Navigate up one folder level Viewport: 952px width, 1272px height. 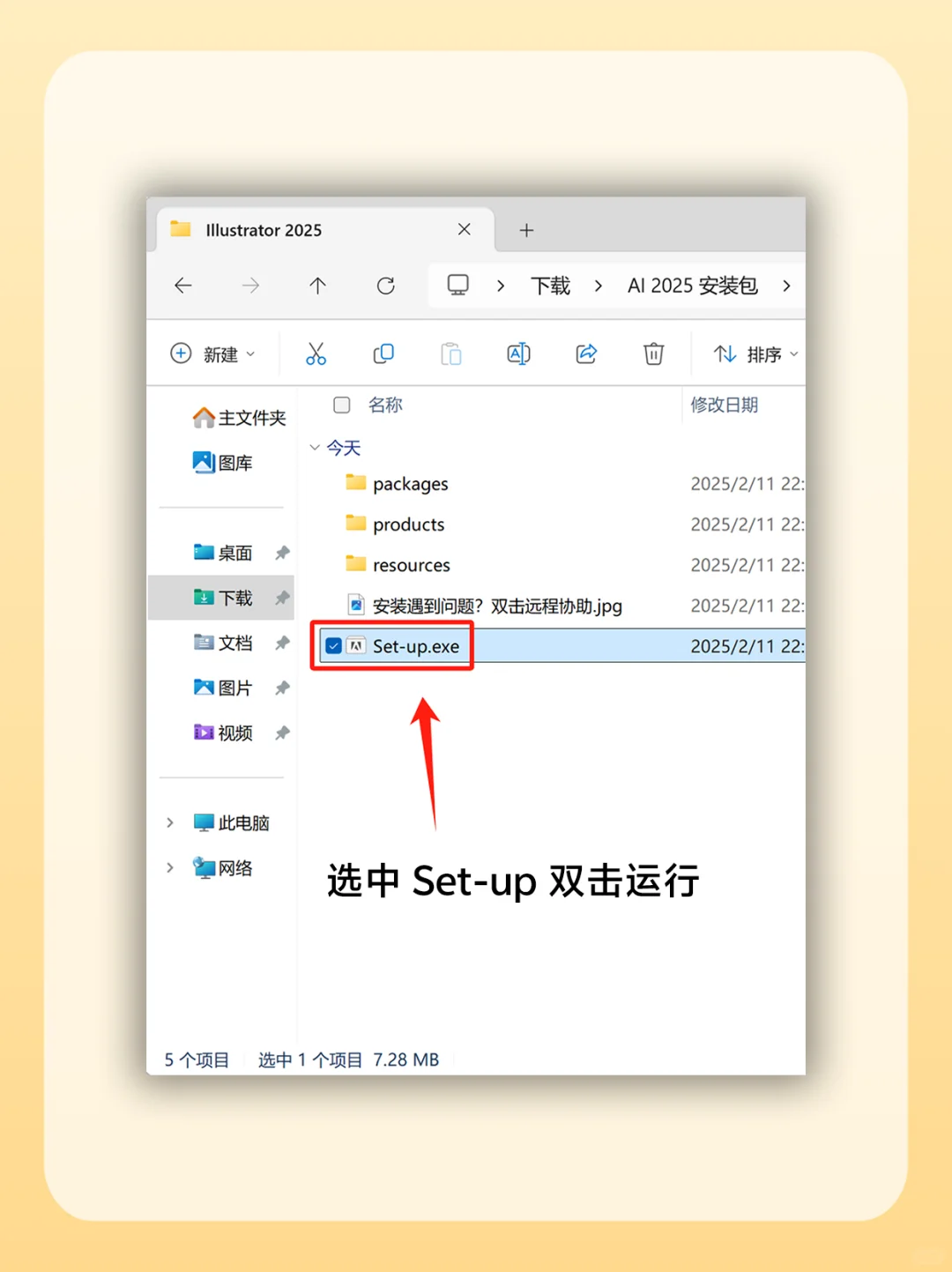tap(317, 286)
